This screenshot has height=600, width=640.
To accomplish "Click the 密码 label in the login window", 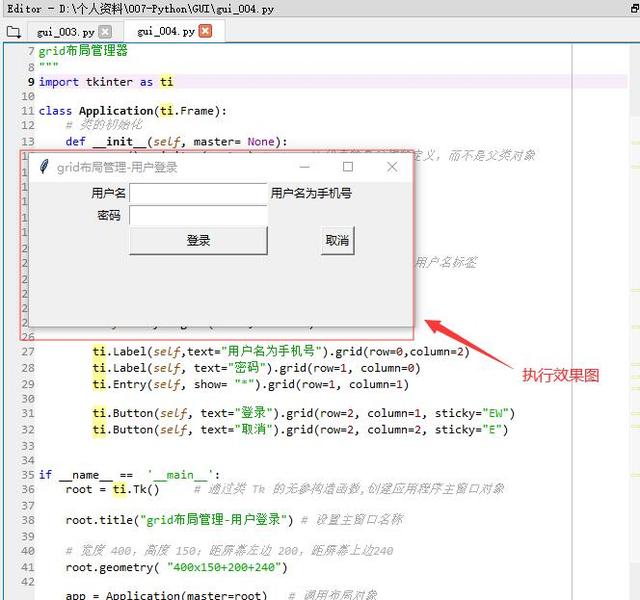I will click(109, 215).
